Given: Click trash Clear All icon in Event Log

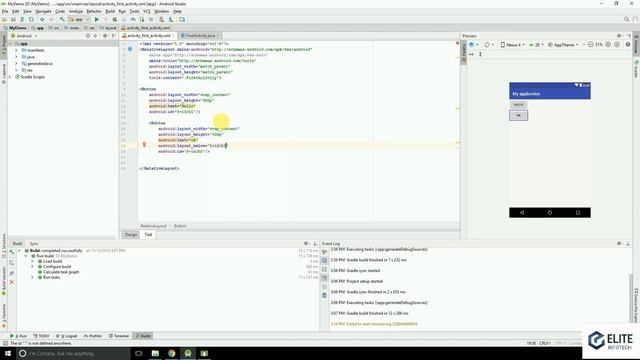Looking at the screenshot, I should 324,295.
